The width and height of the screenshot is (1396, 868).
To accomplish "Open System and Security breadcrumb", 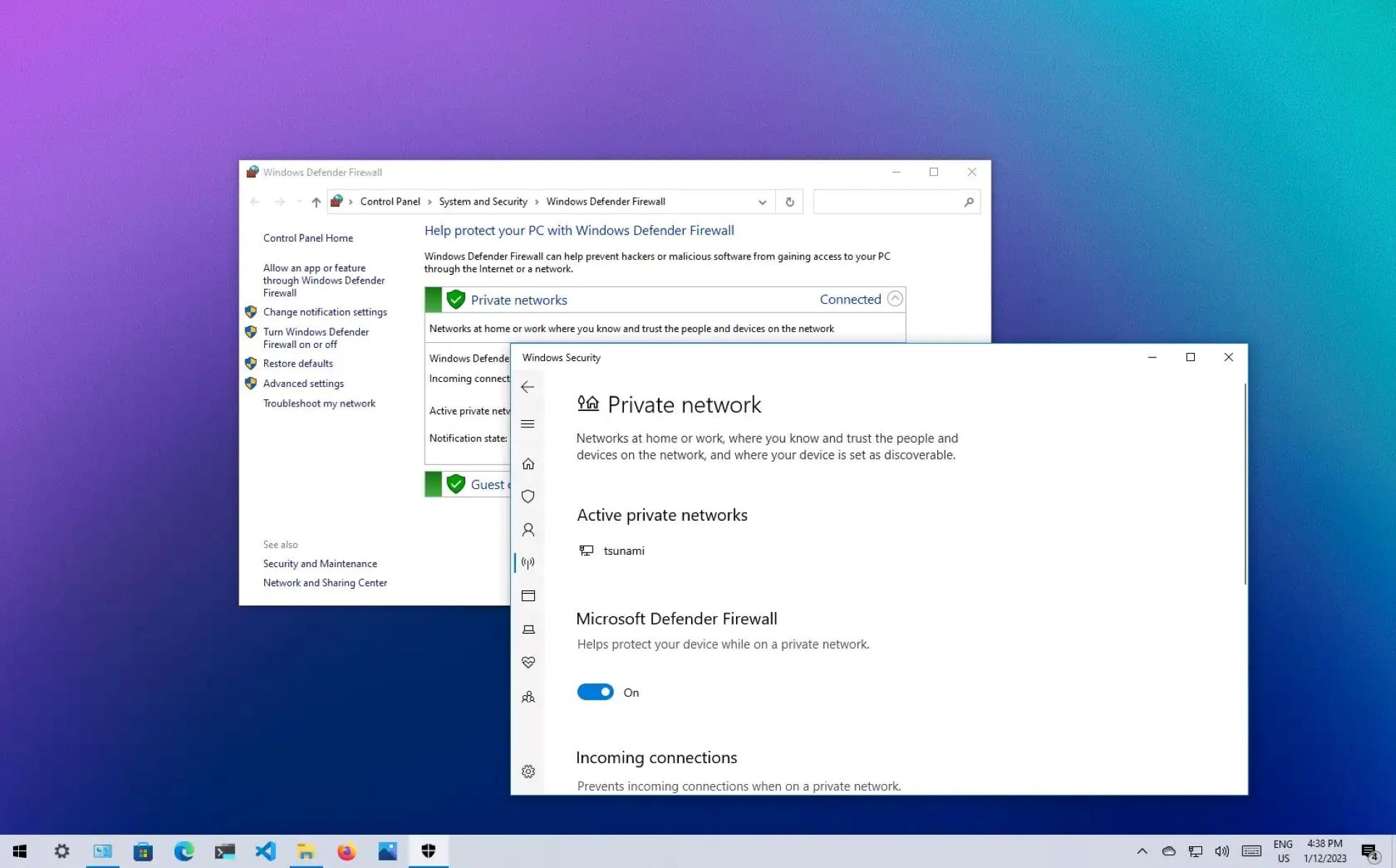I will click(483, 202).
